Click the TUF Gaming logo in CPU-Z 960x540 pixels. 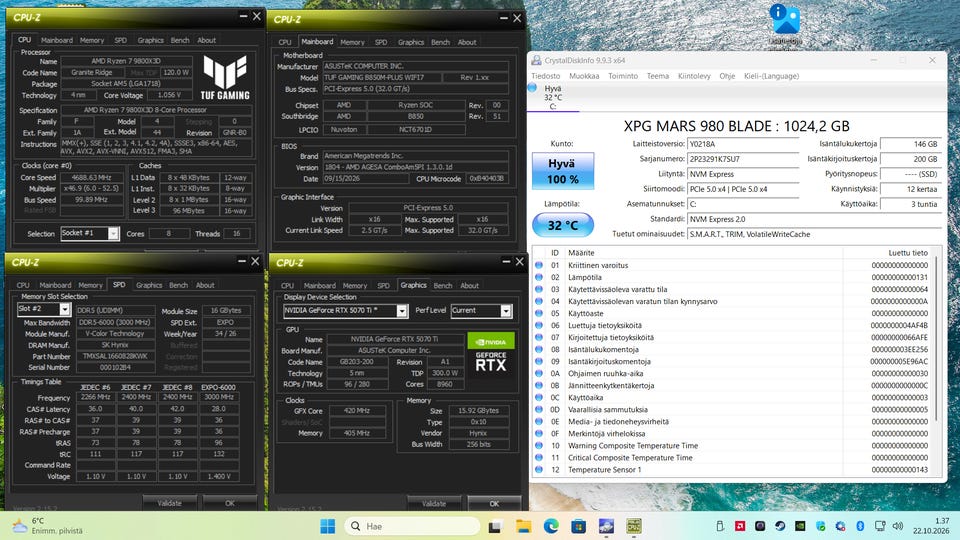click(225, 78)
